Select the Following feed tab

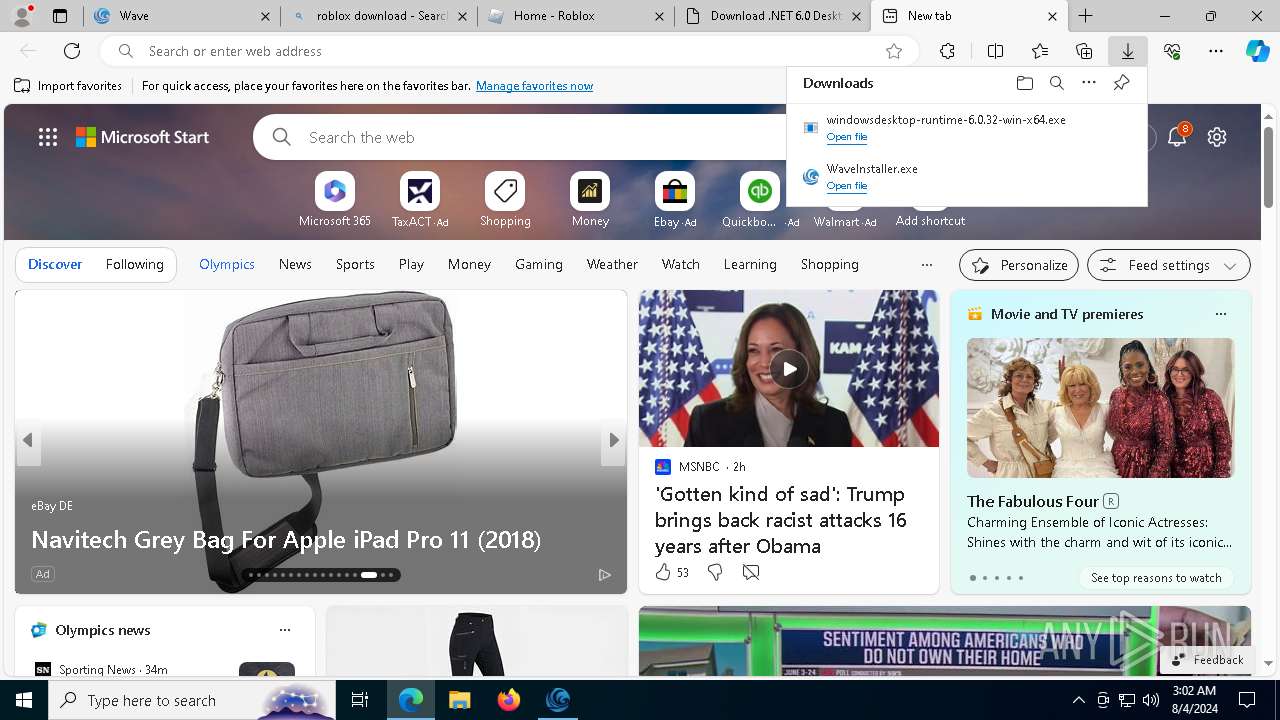134,264
